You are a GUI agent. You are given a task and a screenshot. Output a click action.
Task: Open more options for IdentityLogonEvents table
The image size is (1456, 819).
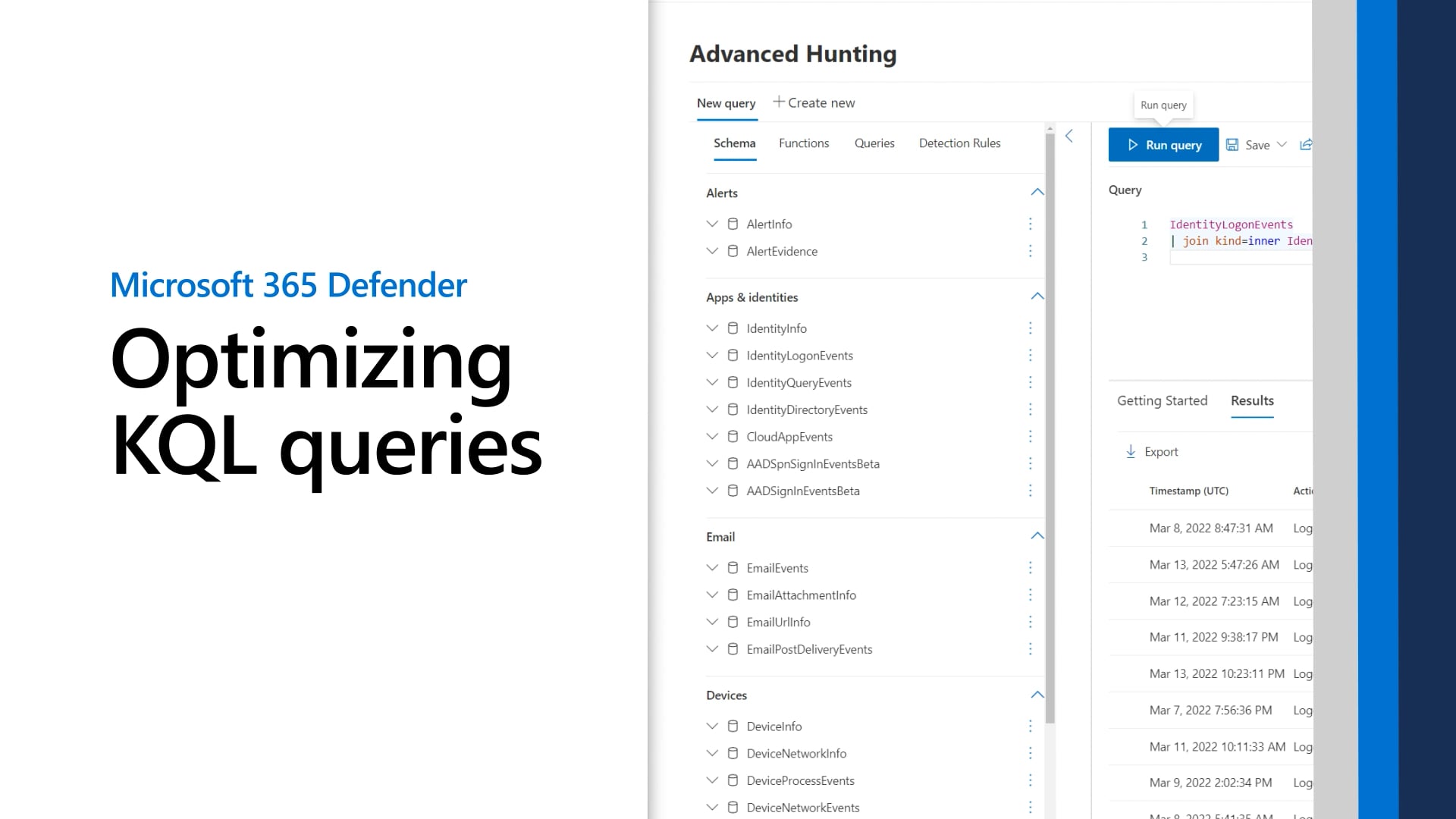pos(1030,356)
